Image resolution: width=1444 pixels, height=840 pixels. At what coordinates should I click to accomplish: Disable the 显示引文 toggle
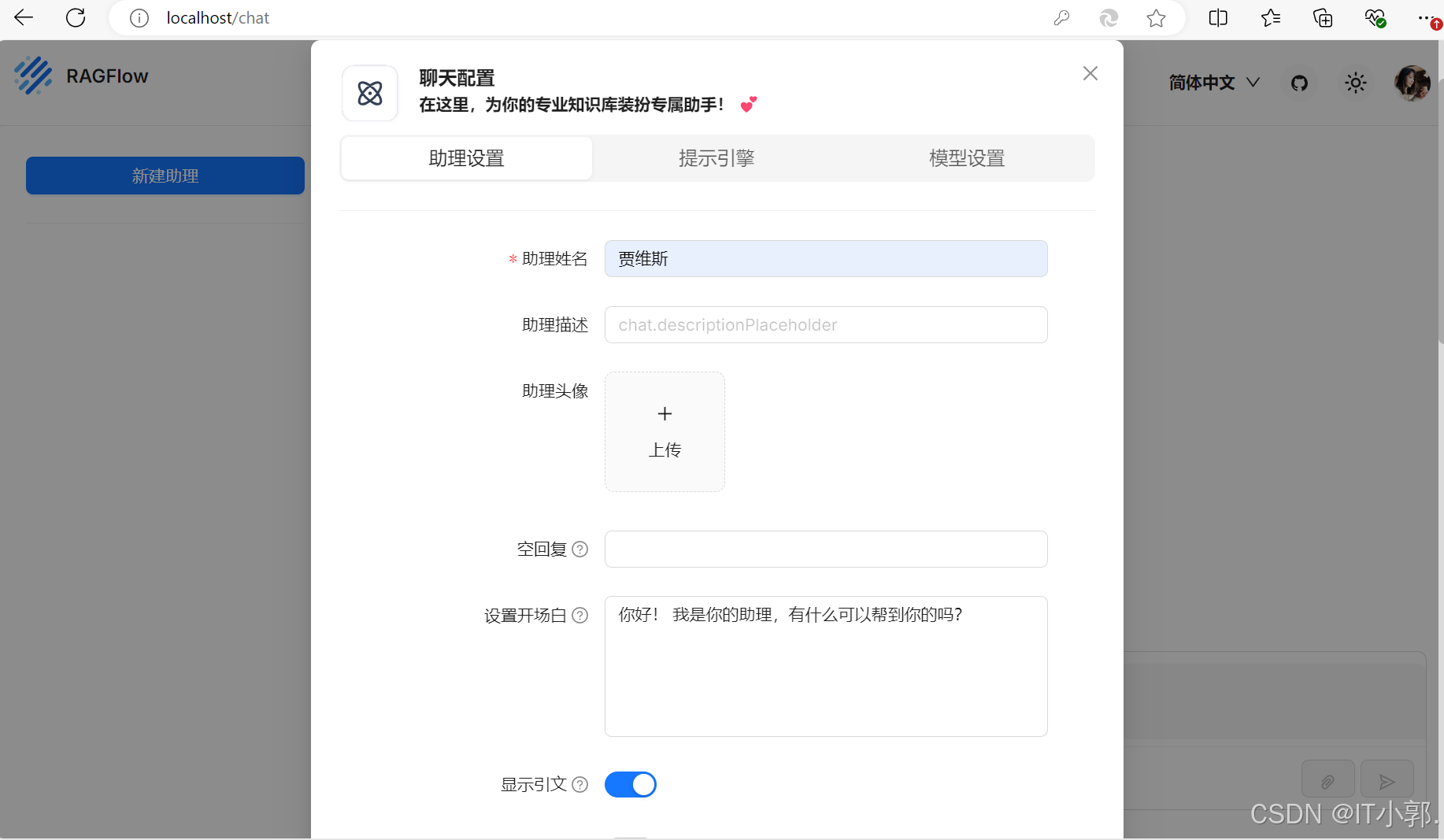[630, 784]
